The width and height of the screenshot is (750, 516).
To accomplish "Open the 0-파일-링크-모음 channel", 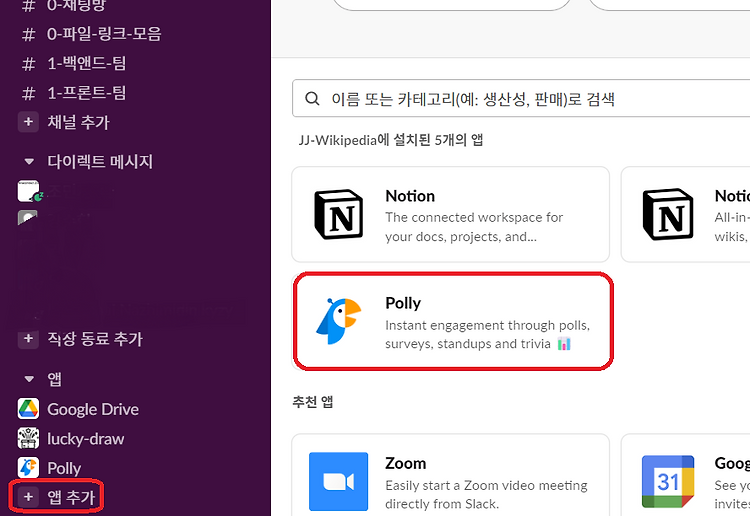I will (x=104, y=34).
